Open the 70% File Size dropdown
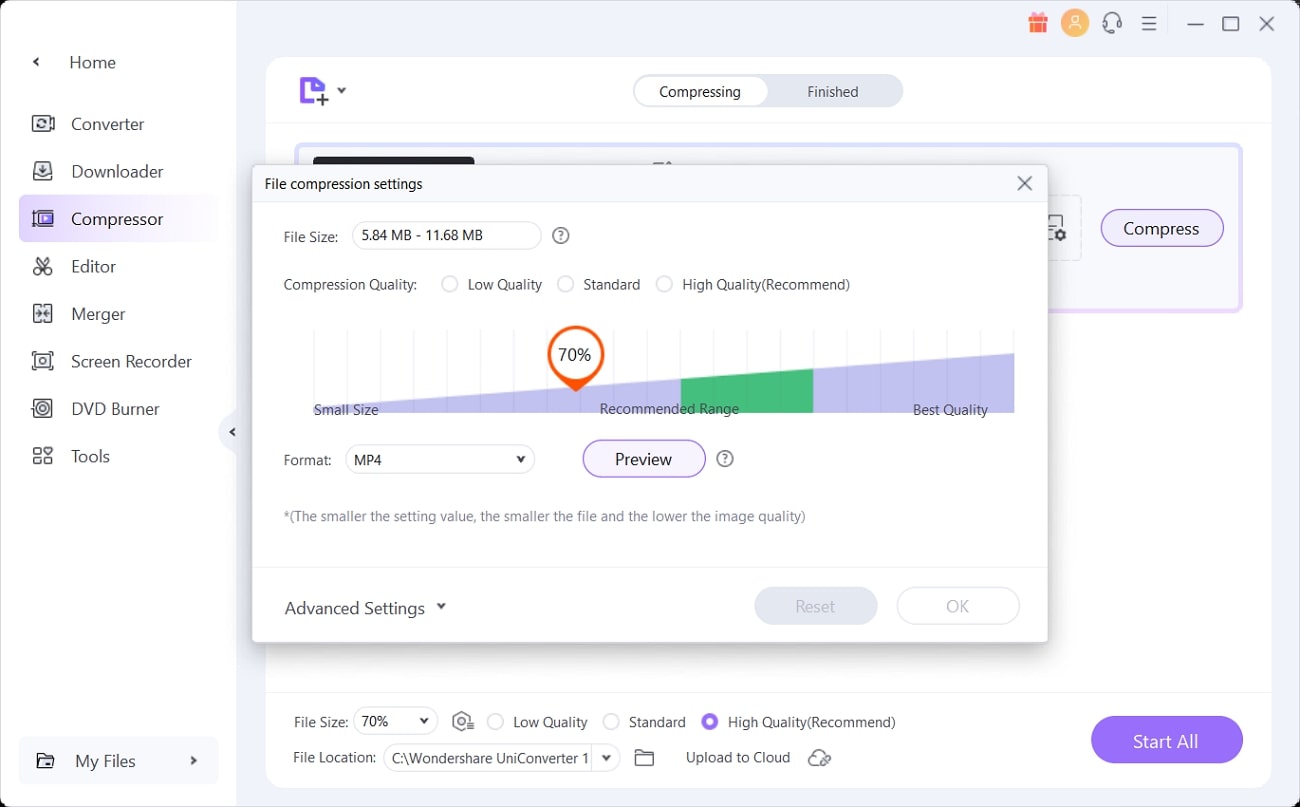The height and width of the screenshot is (807, 1300). (396, 721)
